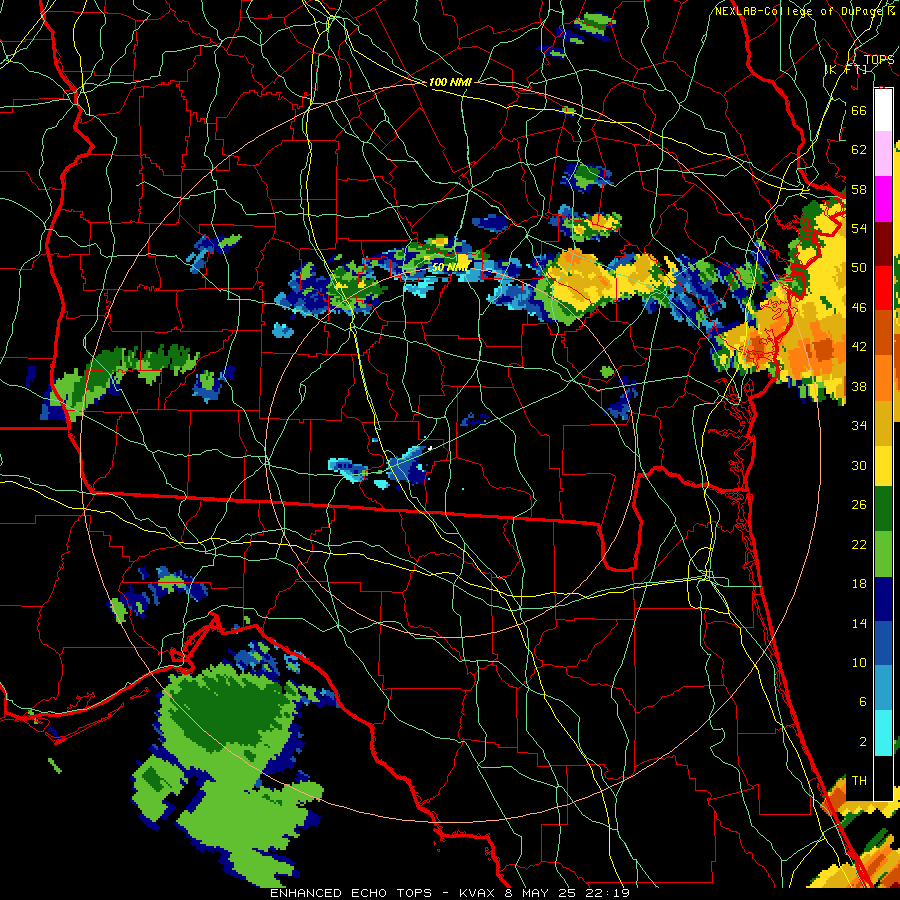
Task: Click the legend value "2"
Action: pos(863,742)
